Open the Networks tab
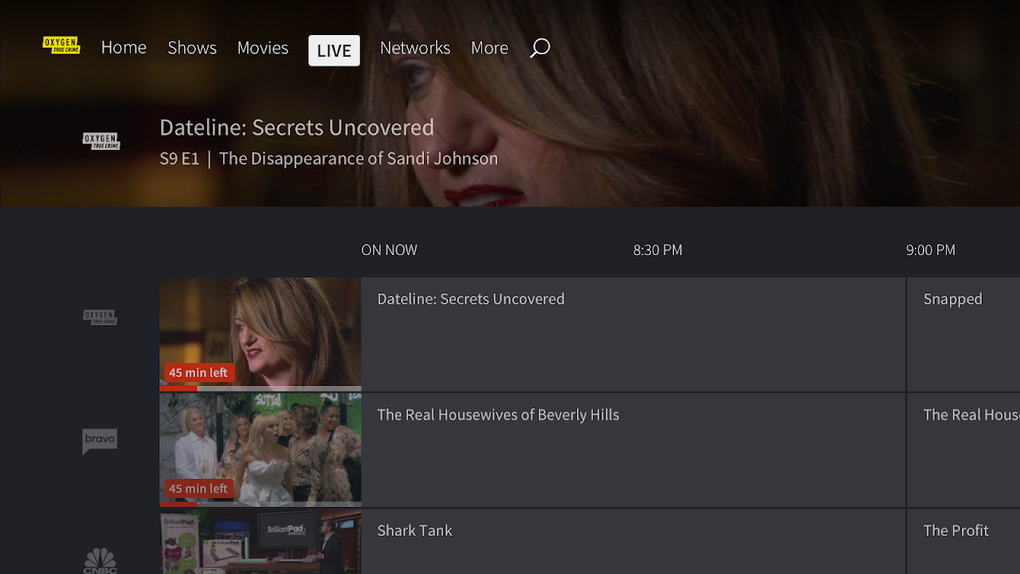Viewport: 1020px width, 574px height. (x=415, y=48)
